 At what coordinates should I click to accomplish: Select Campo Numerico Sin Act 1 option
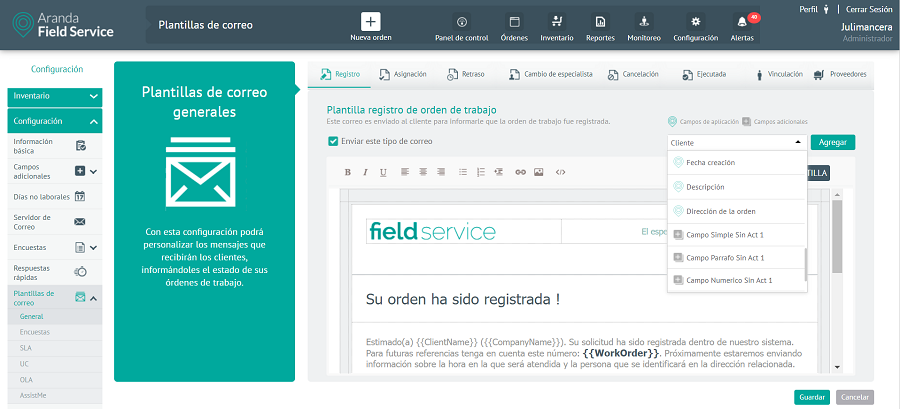click(x=737, y=281)
